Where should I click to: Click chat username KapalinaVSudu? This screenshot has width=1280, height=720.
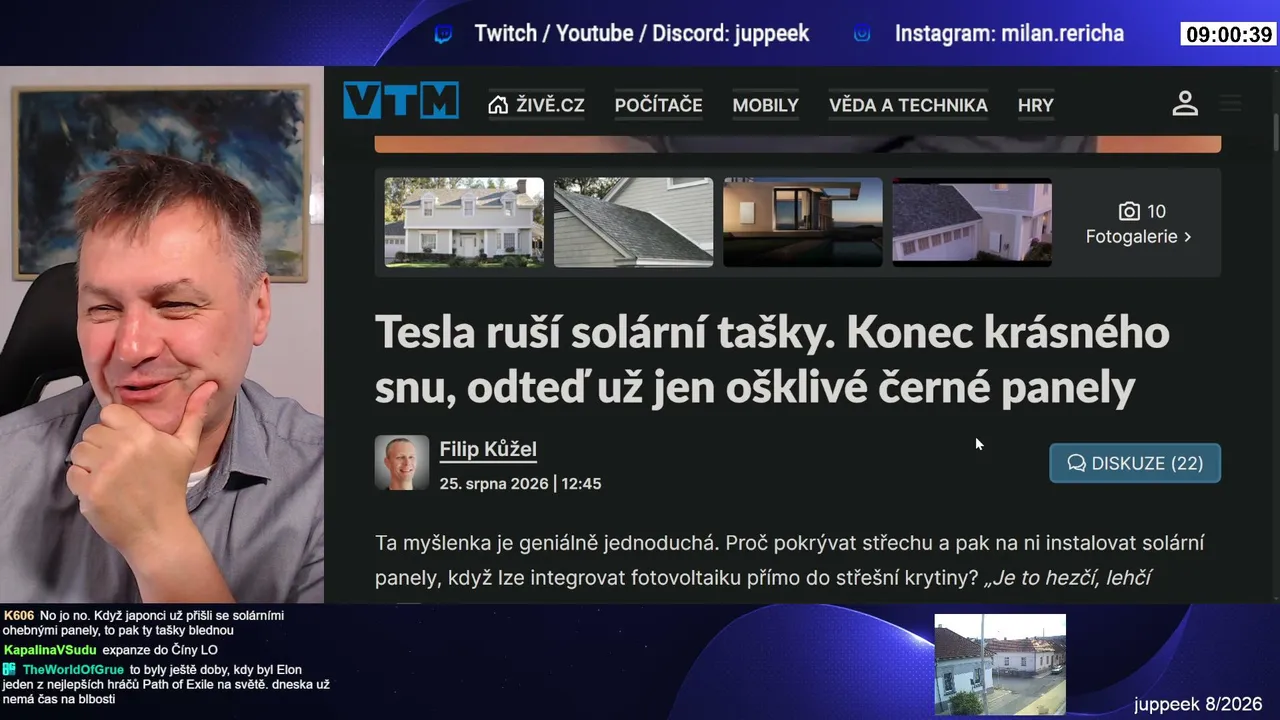50,650
